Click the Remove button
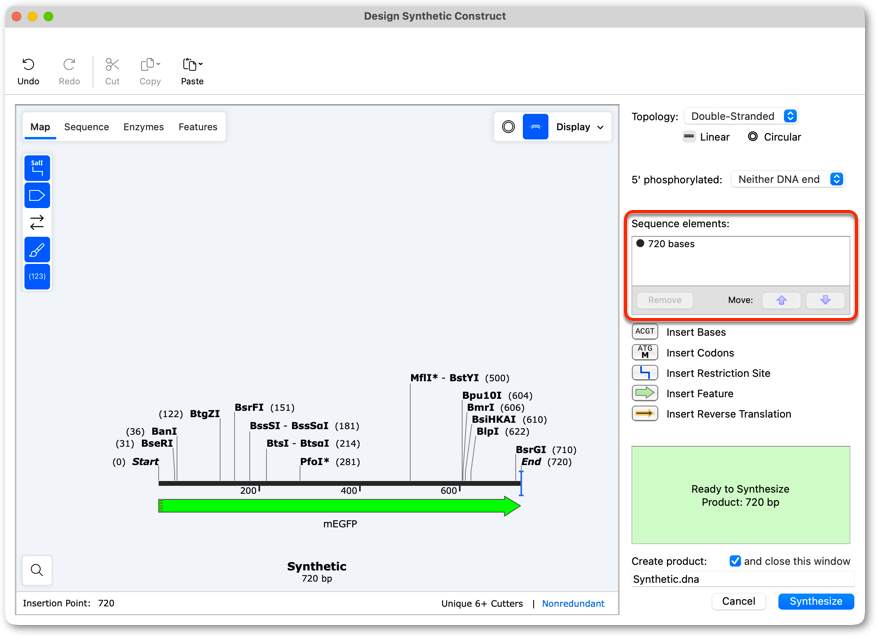 tap(664, 300)
